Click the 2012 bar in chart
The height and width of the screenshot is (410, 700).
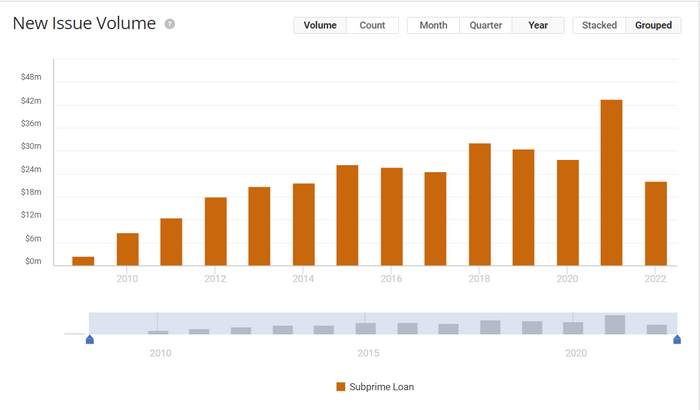coord(216,231)
